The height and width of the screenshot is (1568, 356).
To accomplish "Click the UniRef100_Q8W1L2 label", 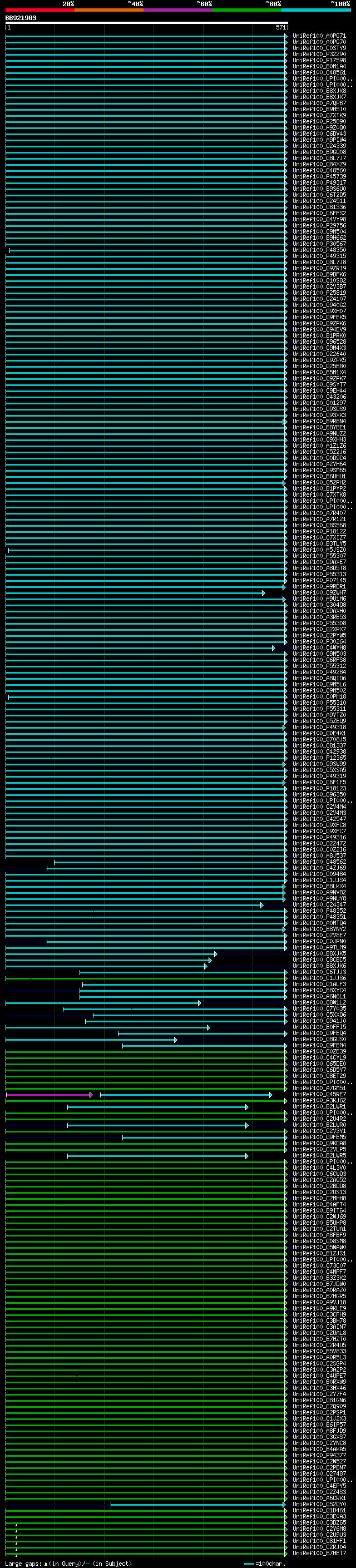I will (x=319, y=1002).
